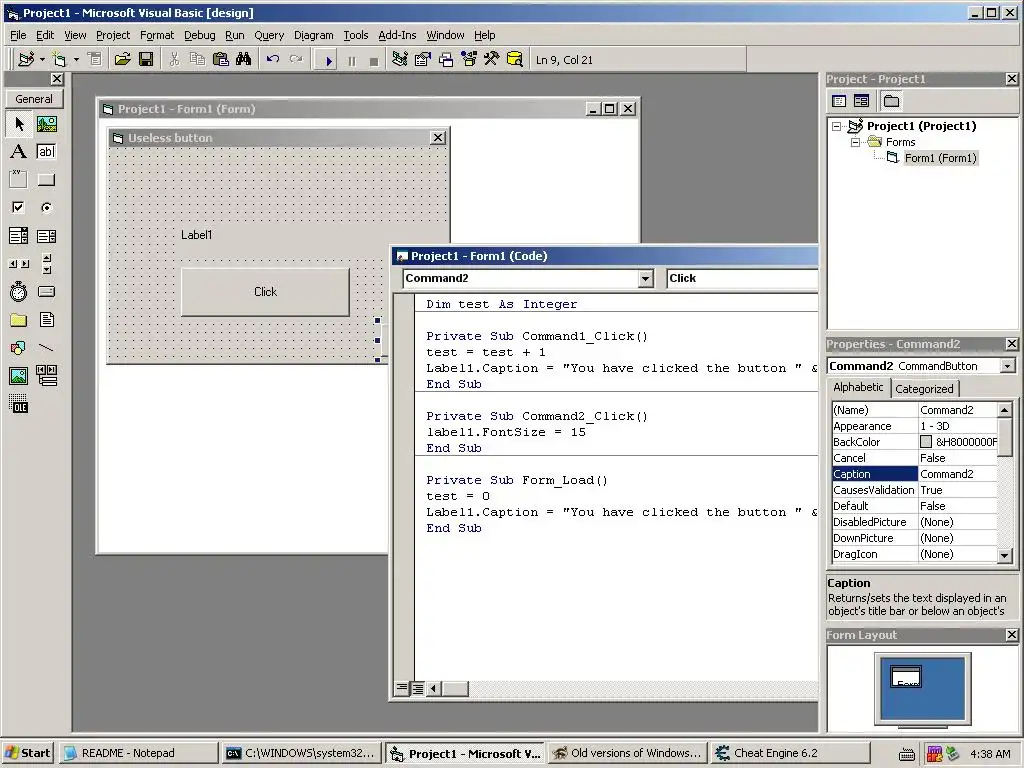Select the Timer tool in toolbox
This screenshot has height=768, width=1024.
coord(19,291)
